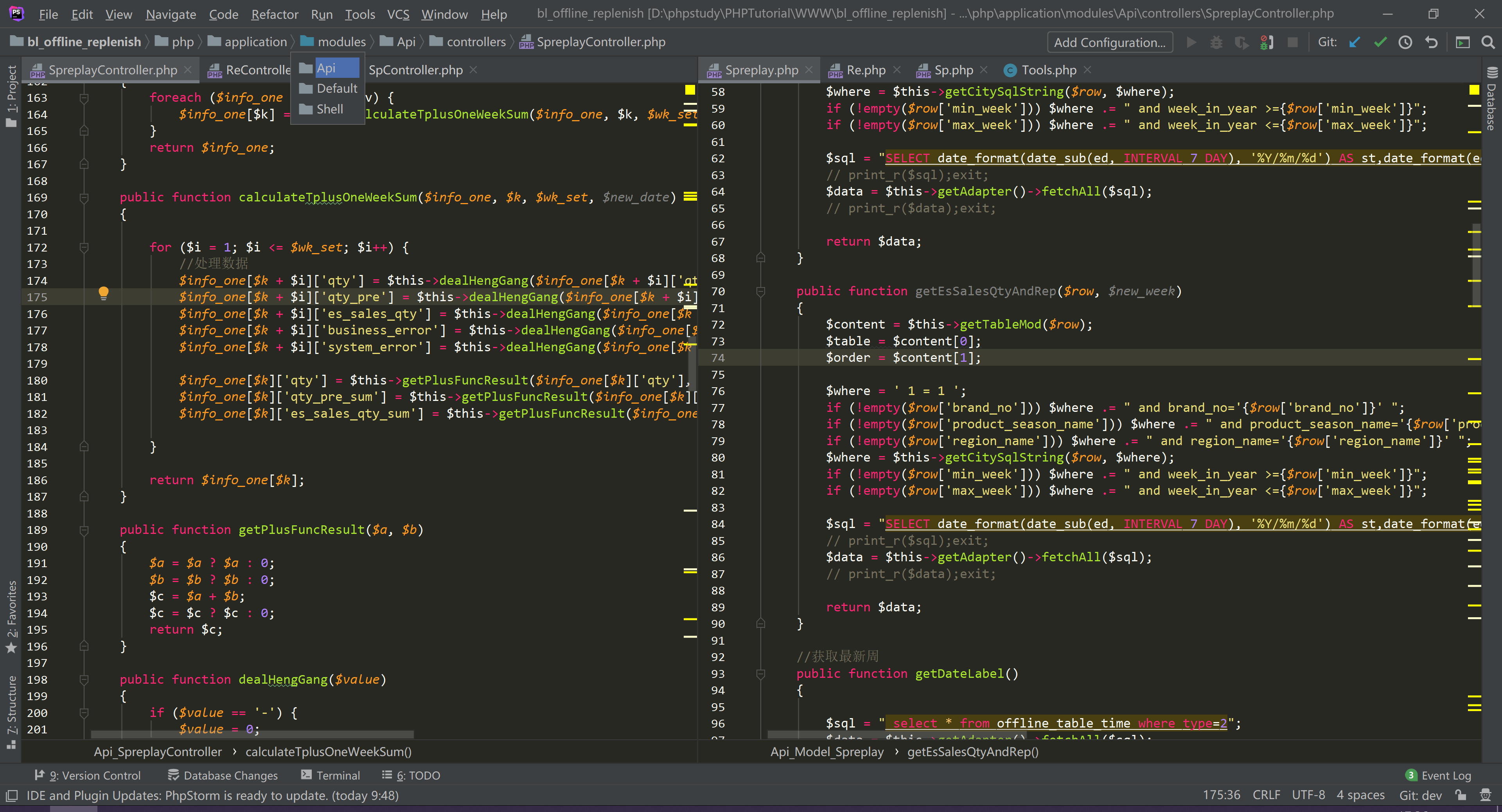Click the green Git Commit checkmark

pos(1380,42)
